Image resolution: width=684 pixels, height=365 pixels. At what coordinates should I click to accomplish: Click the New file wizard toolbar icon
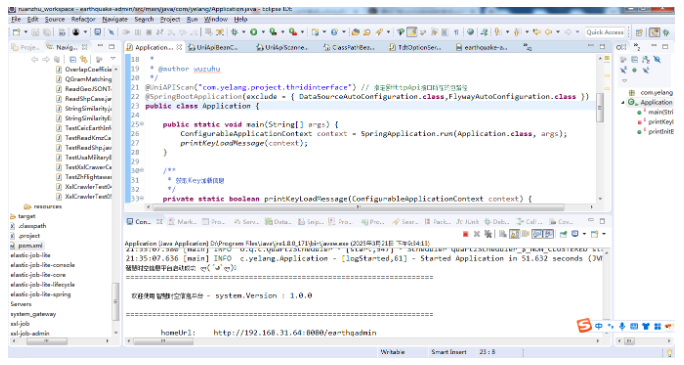tap(16, 32)
